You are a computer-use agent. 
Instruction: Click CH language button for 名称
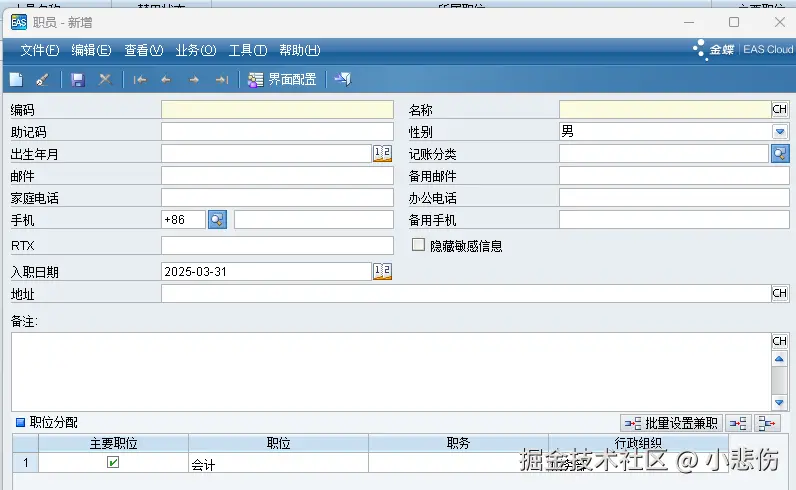(x=780, y=109)
